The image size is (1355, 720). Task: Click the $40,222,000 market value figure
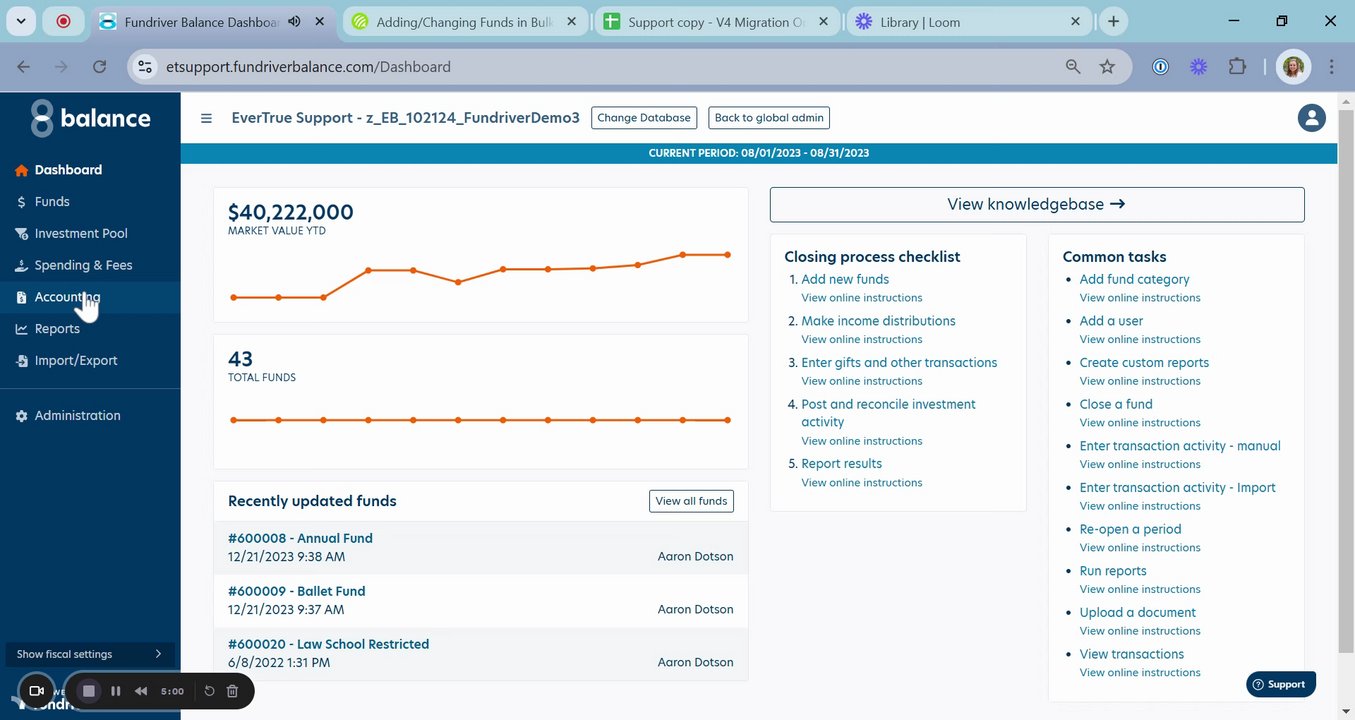(290, 212)
